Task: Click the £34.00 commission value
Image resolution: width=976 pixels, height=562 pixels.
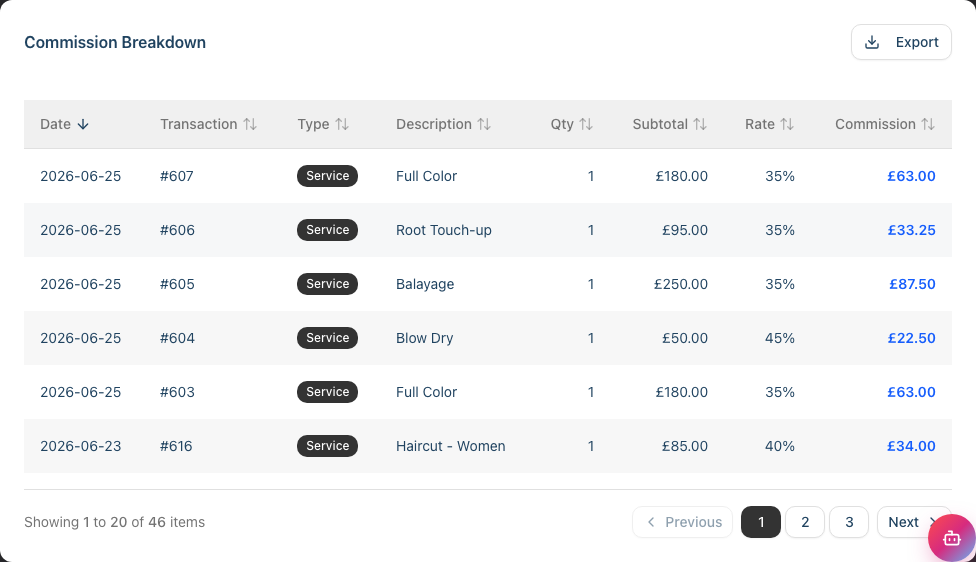Action: pyautogui.click(x=911, y=446)
